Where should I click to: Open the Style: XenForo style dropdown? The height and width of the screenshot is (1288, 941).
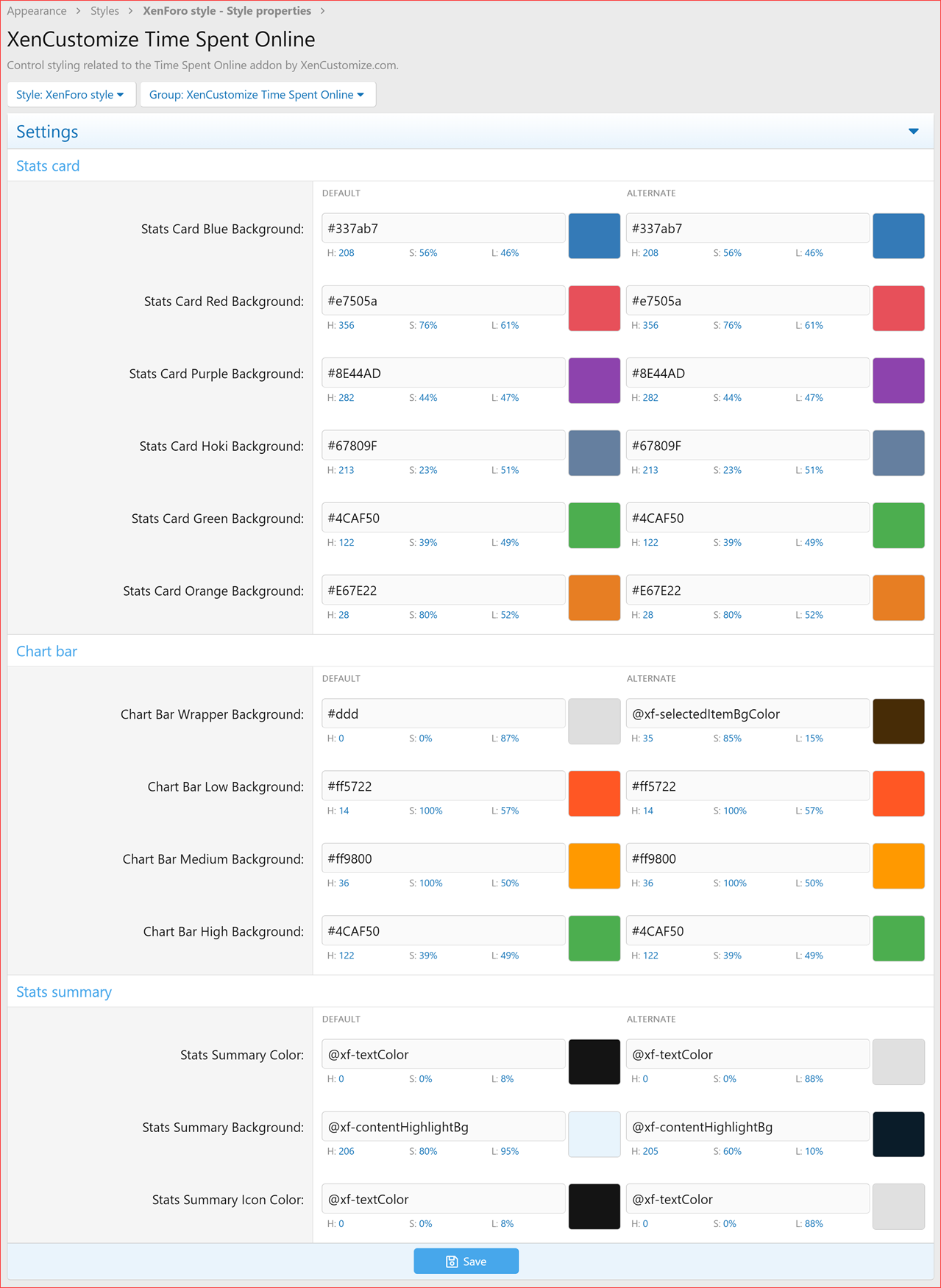click(x=71, y=94)
